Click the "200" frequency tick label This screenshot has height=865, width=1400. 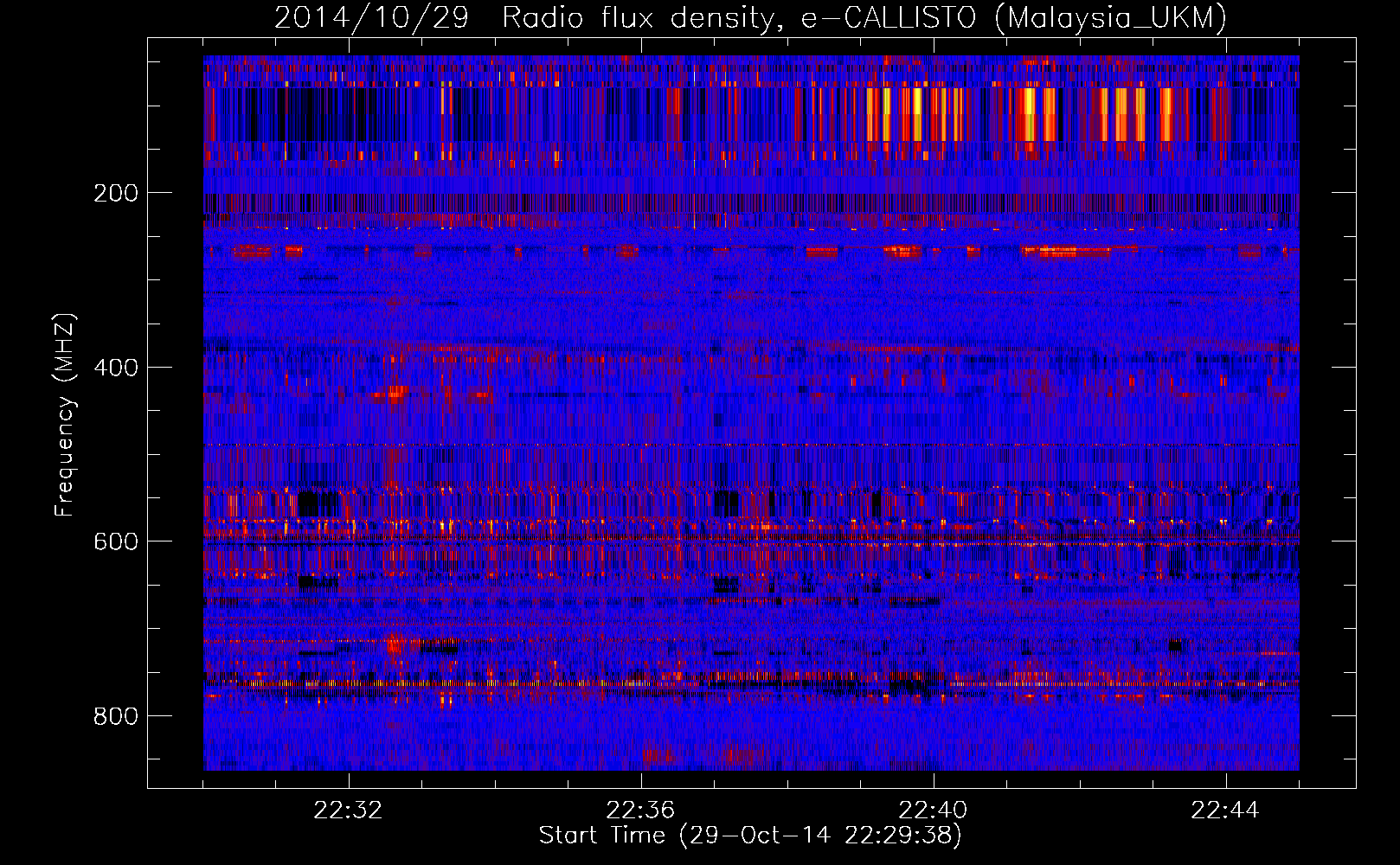click(115, 193)
